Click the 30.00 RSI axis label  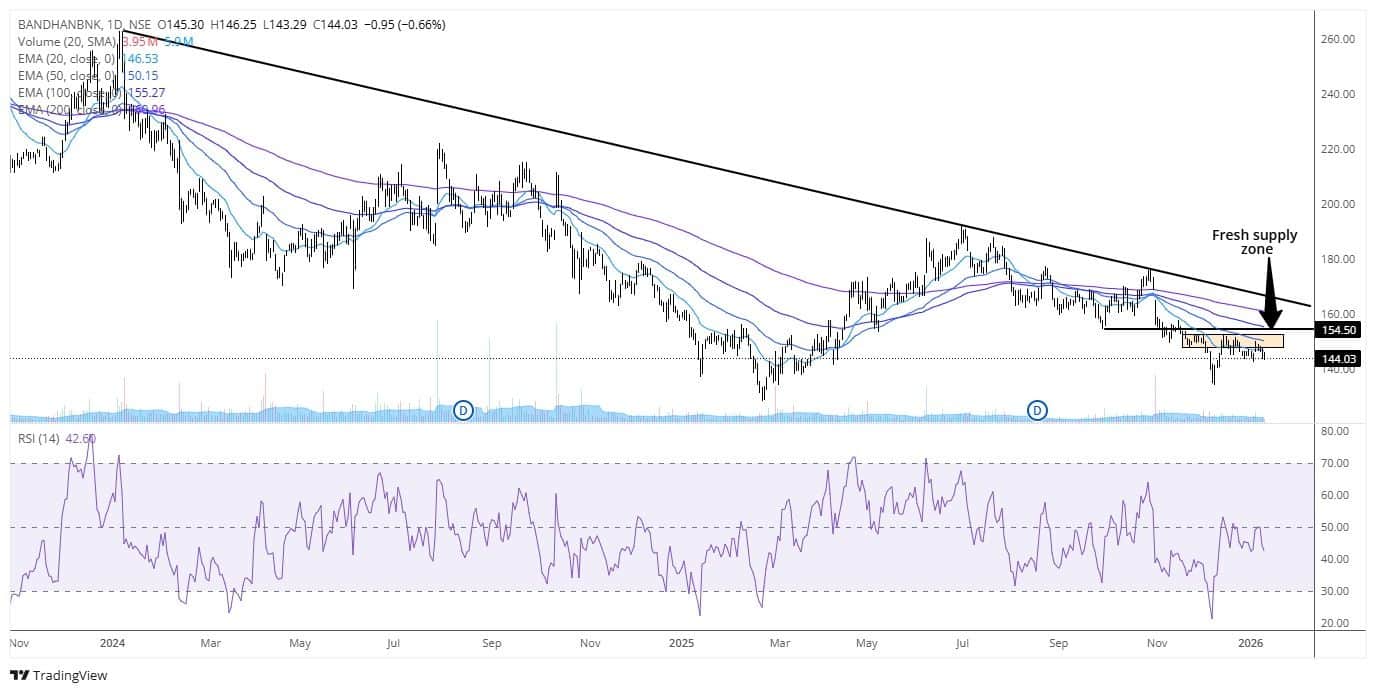pyautogui.click(x=1337, y=591)
